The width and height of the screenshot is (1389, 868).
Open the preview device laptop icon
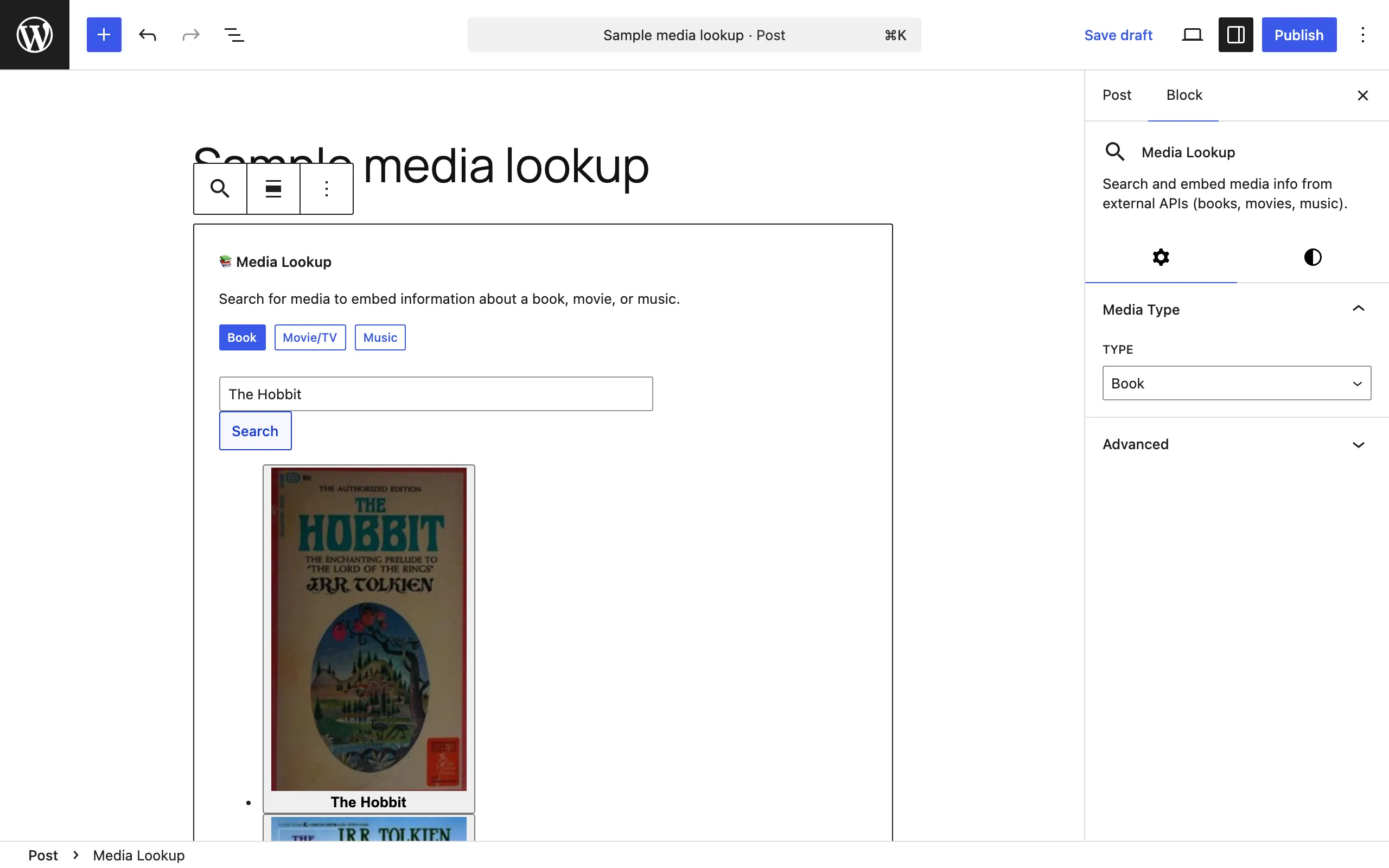(1192, 34)
